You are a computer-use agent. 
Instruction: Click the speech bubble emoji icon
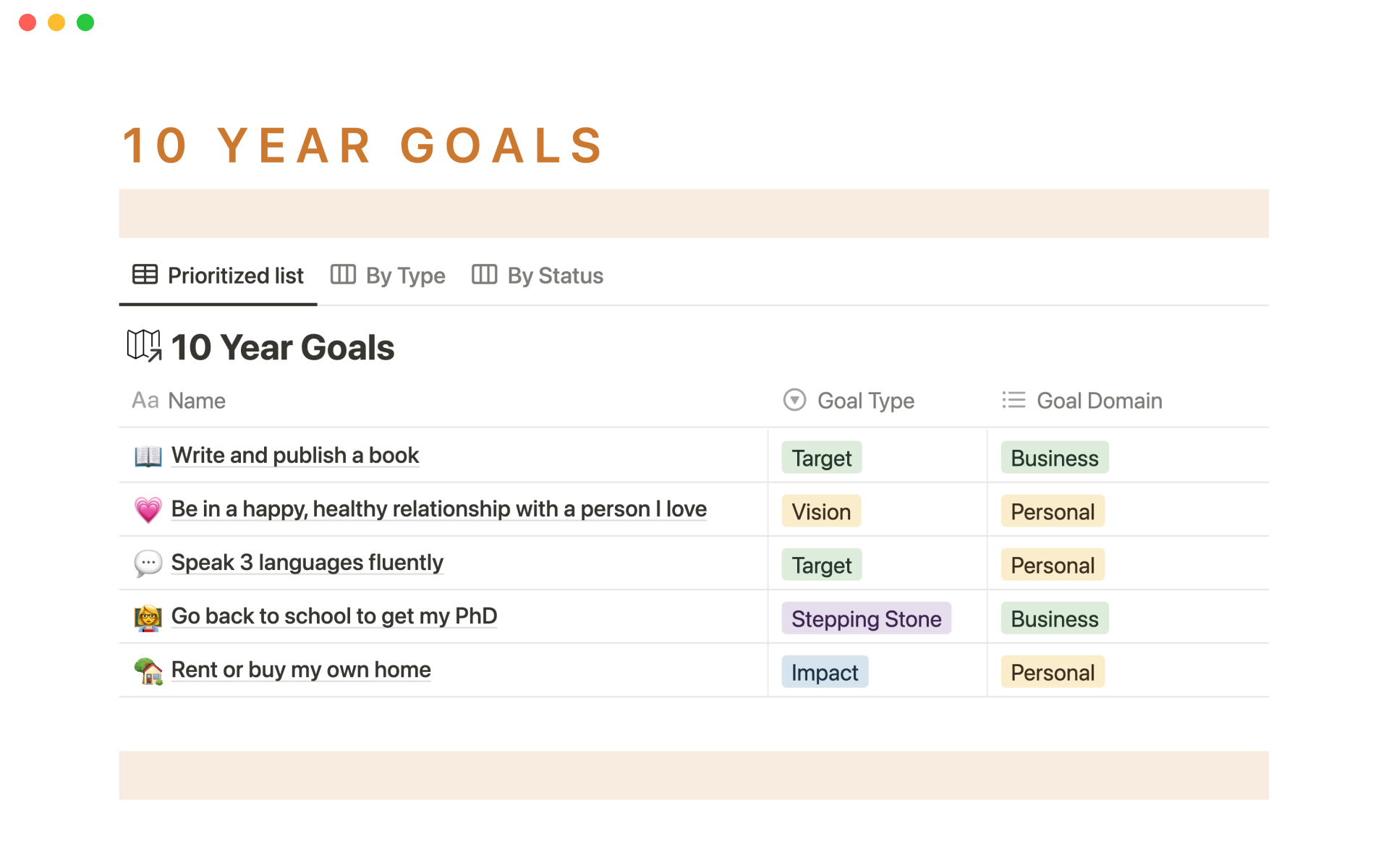coord(148,563)
